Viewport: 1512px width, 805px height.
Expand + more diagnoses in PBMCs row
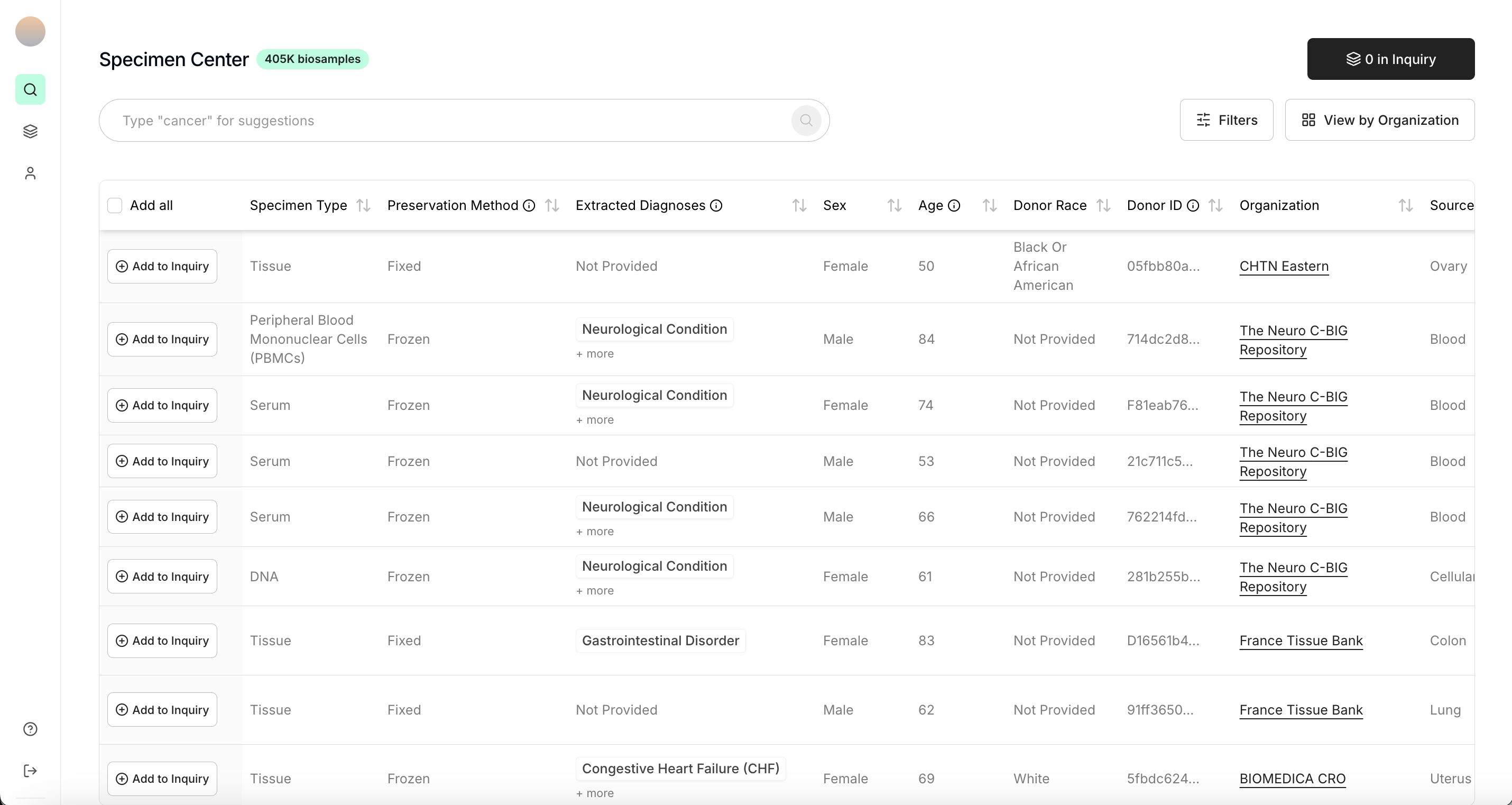click(595, 354)
